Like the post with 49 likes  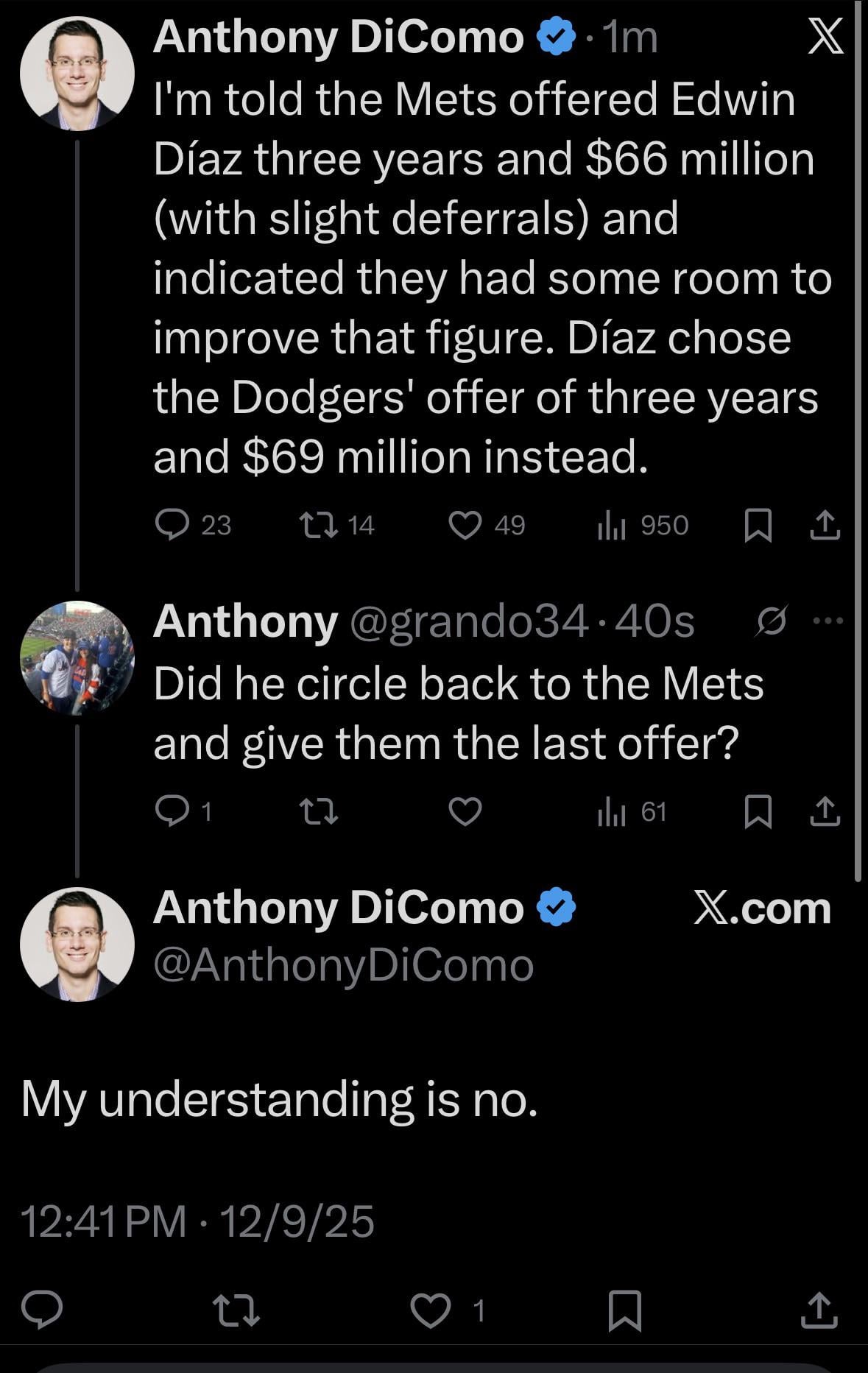click(465, 526)
